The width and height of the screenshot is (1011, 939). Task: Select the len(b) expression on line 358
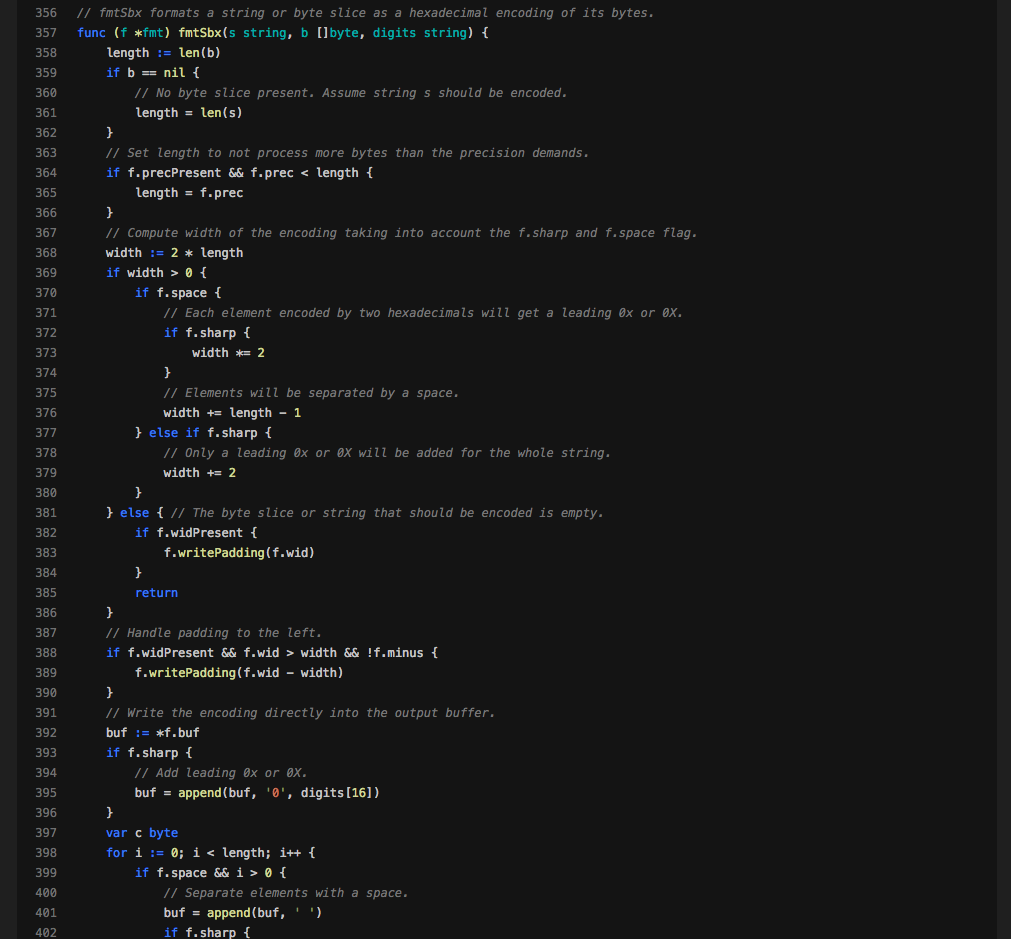[202, 52]
